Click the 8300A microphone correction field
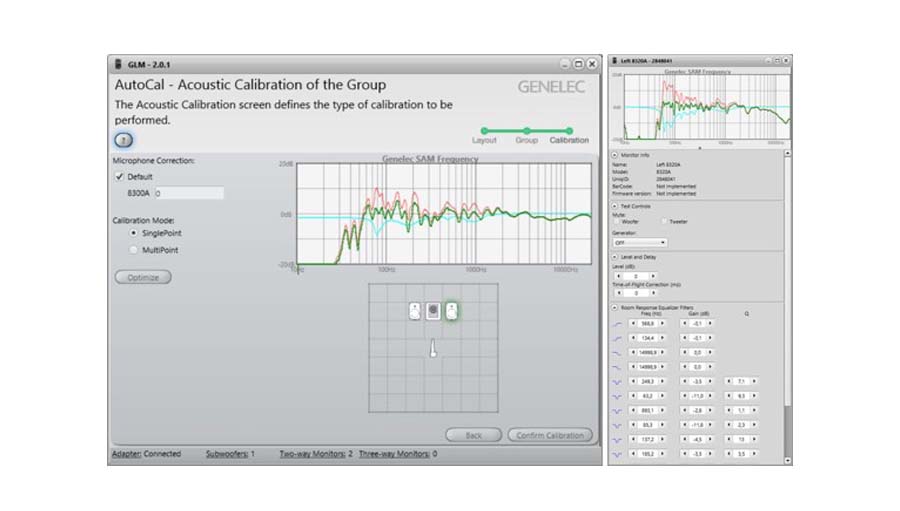Screen dimensions: 900x511 point(189,193)
